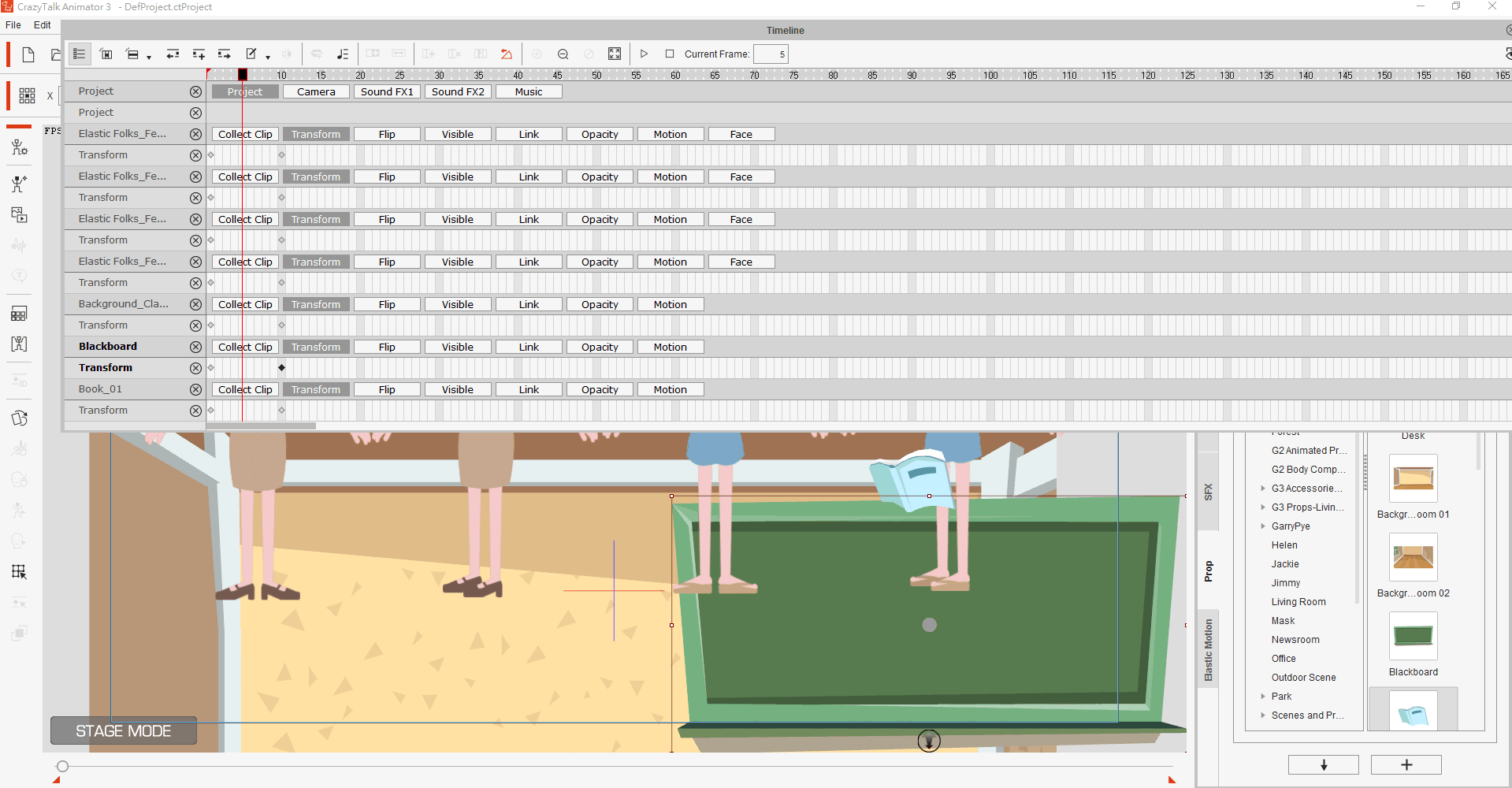Click the zoom out magnifier in timeline toolbar
The height and width of the screenshot is (788, 1512).
(563, 54)
